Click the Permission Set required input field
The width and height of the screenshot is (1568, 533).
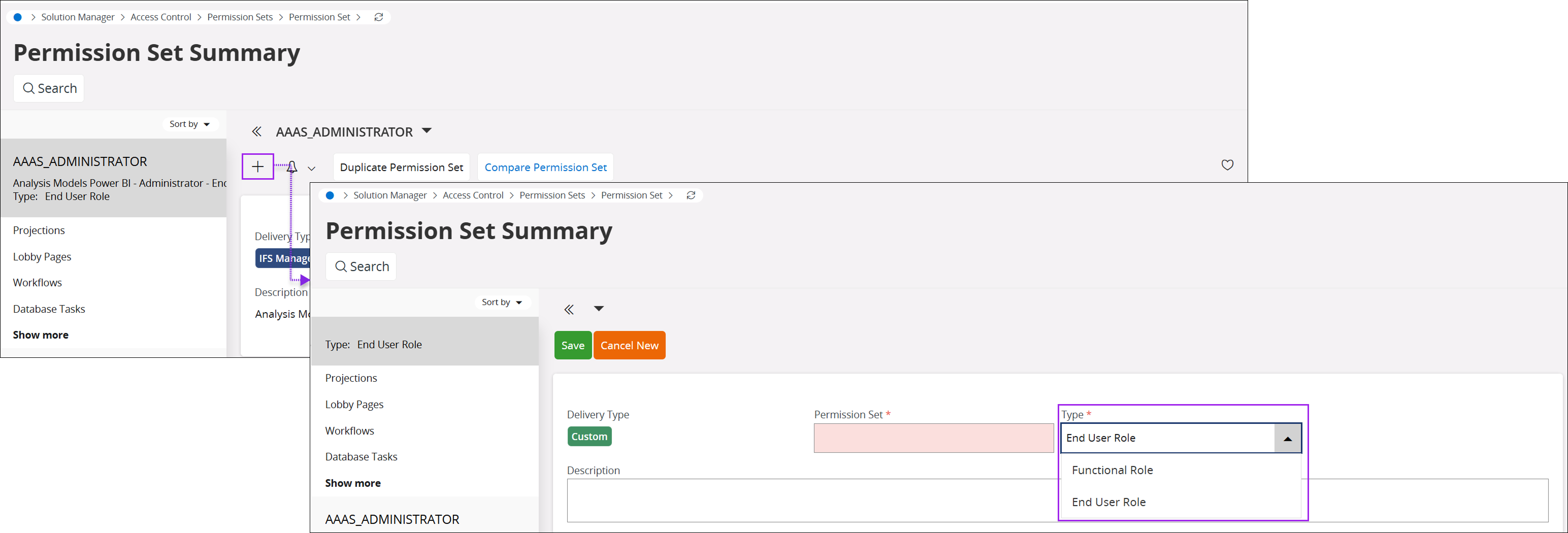(934, 438)
